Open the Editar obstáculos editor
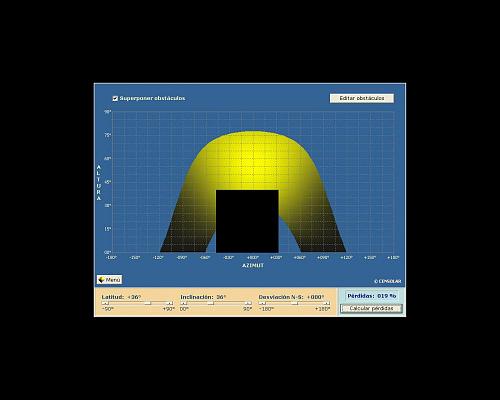The width and height of the screenshot is (500, 400). click(362, 98)
